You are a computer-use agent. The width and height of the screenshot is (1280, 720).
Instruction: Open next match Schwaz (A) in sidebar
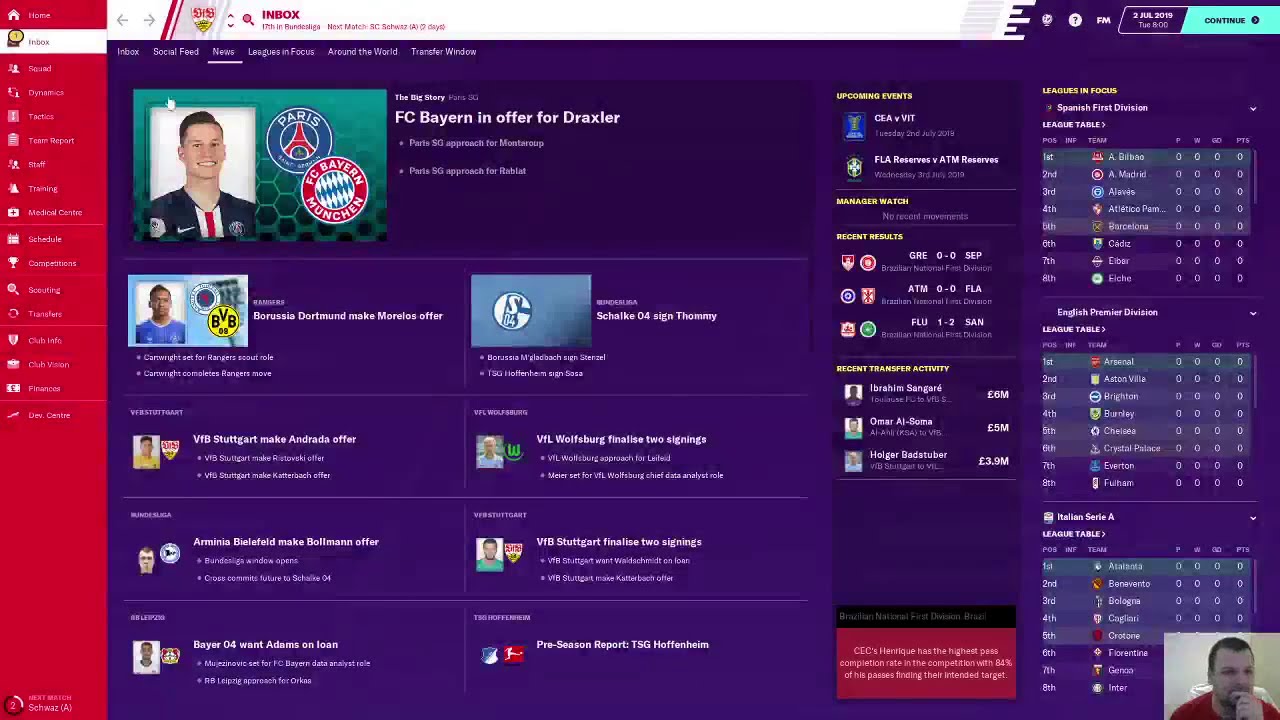click(x=50, y=703)
